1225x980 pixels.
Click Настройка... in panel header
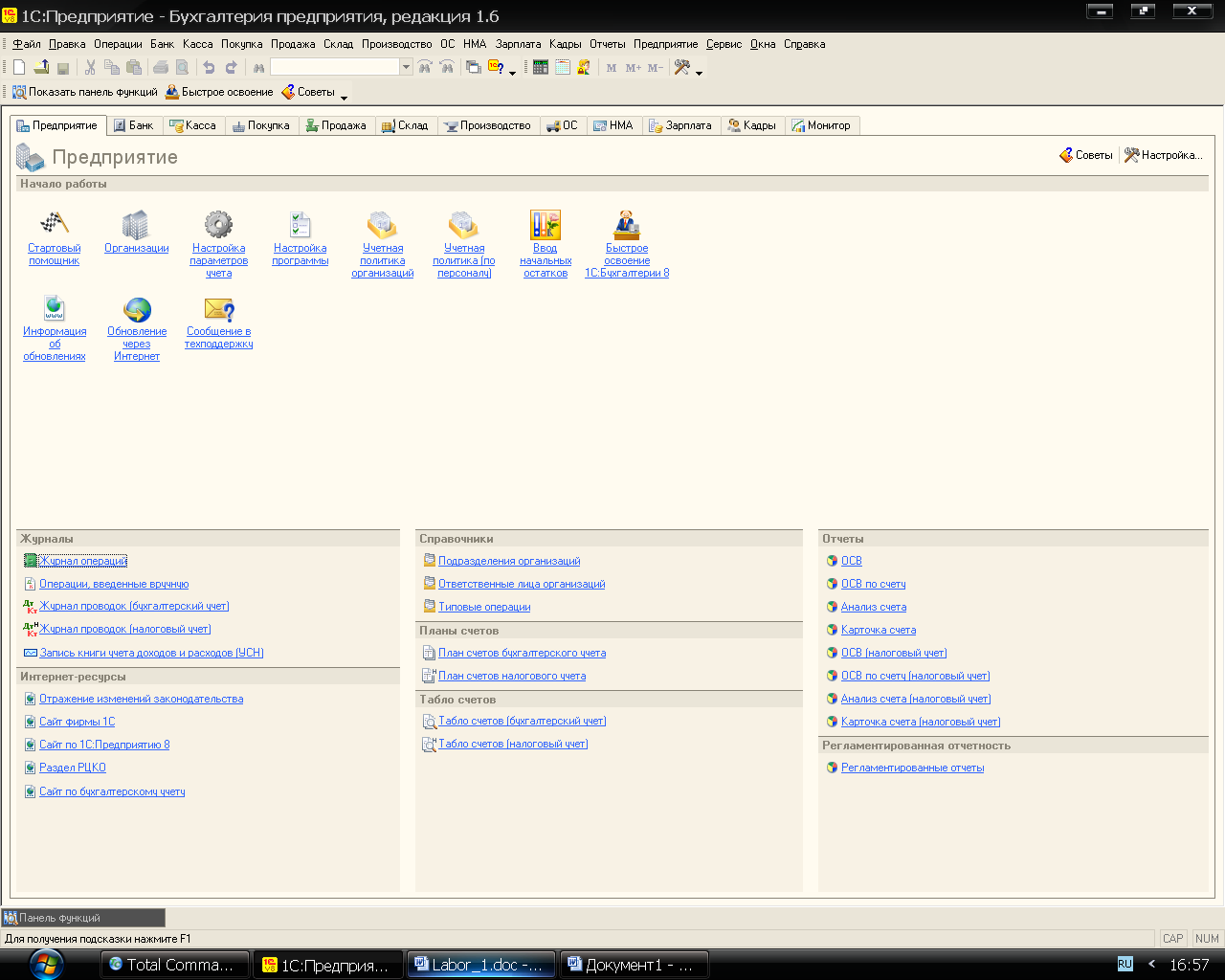coord(1163,155)
